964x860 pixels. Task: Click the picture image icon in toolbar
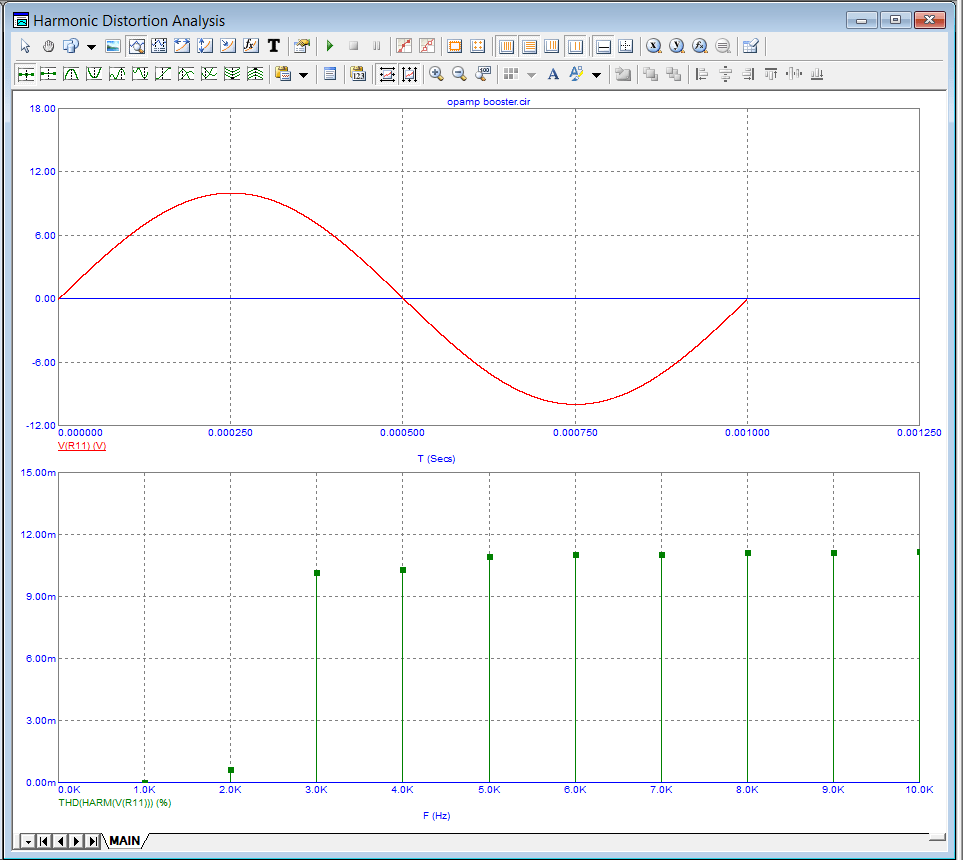(113, 46)
